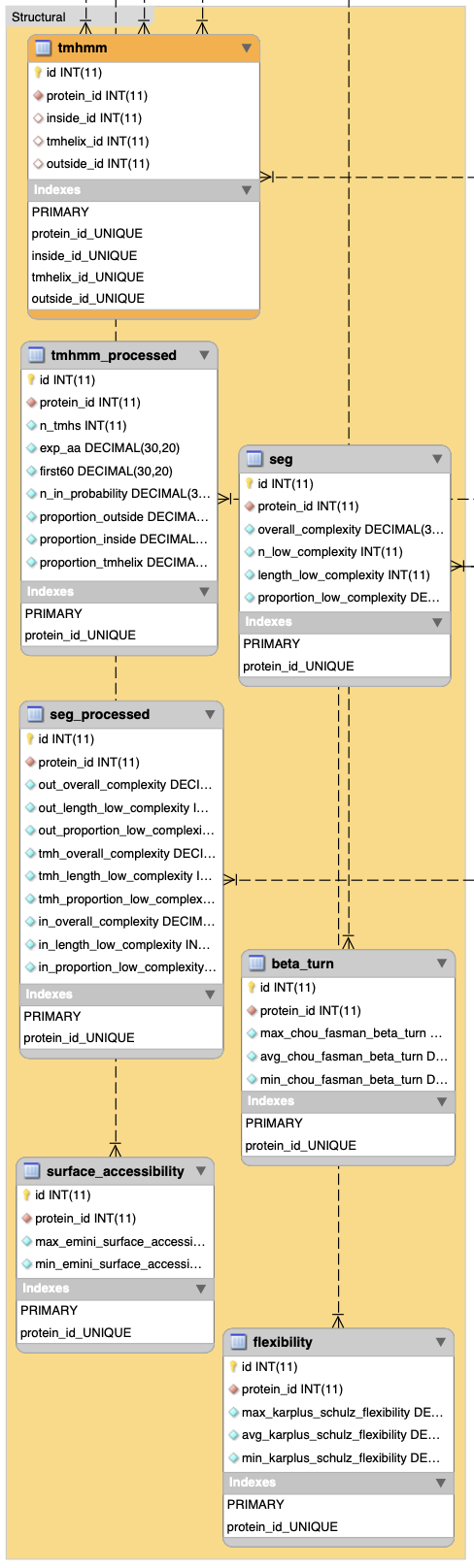Collapse the seg_processed Indexes section
Screen dimensions: 474x1568
tap(210, 995)
